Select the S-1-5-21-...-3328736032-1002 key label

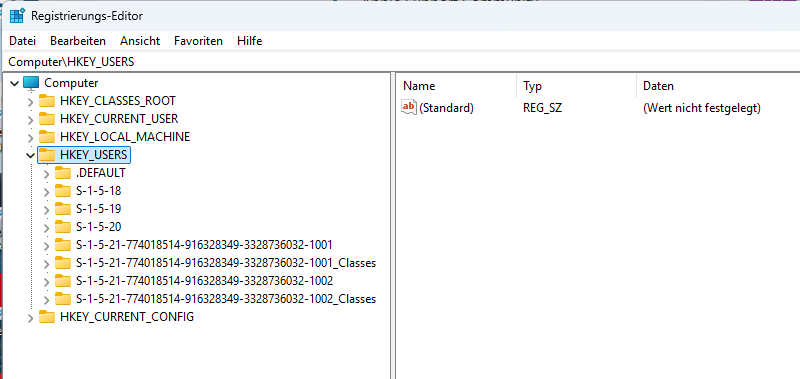tap(204, 281)
